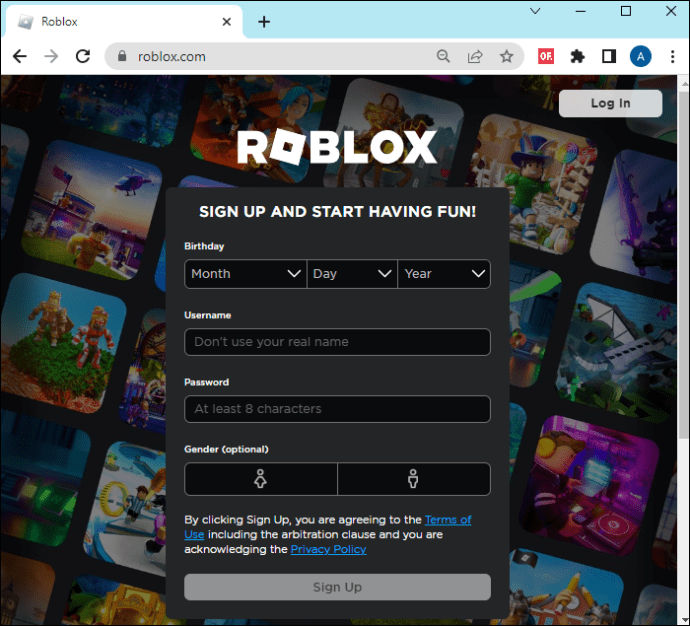Click the share page icon
Screen dimensions: 690x626
point(475,56)
